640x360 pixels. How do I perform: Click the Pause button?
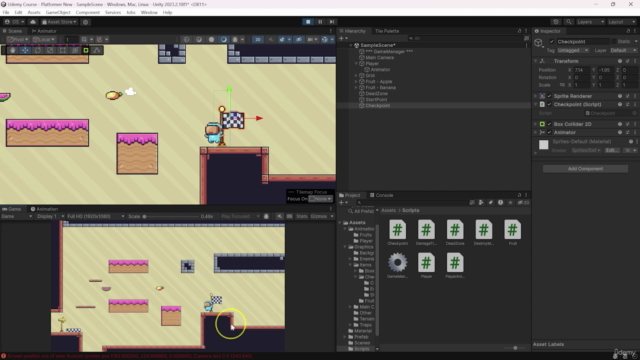[x=320, y=22]
